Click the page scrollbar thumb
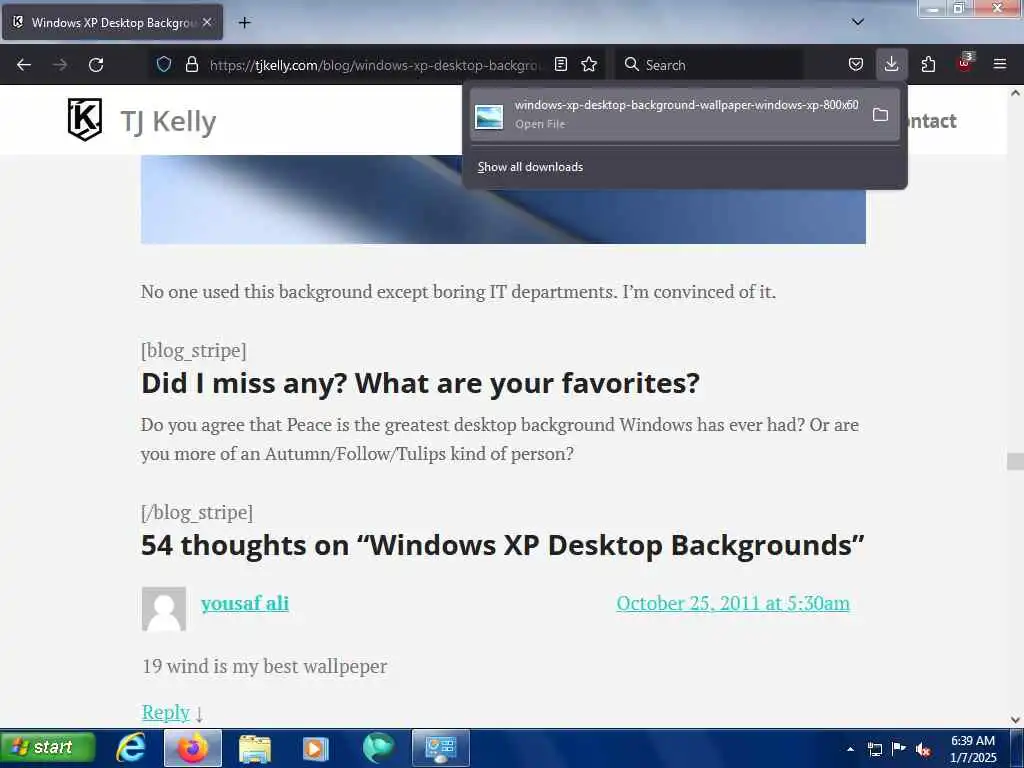Image resolution: width=1024 pixels, height=768 pixels. (1015, 461)
